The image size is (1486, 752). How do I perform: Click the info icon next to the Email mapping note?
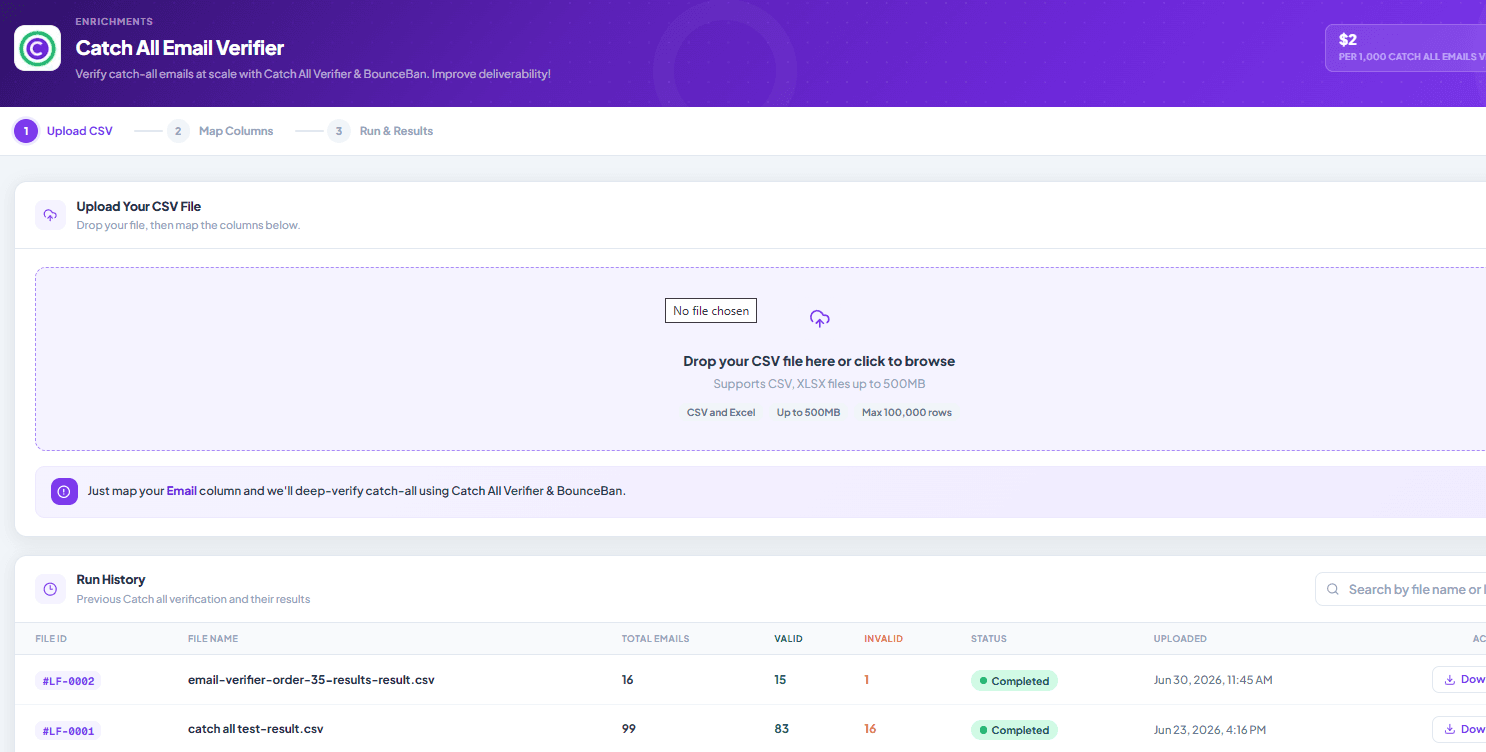64,491
